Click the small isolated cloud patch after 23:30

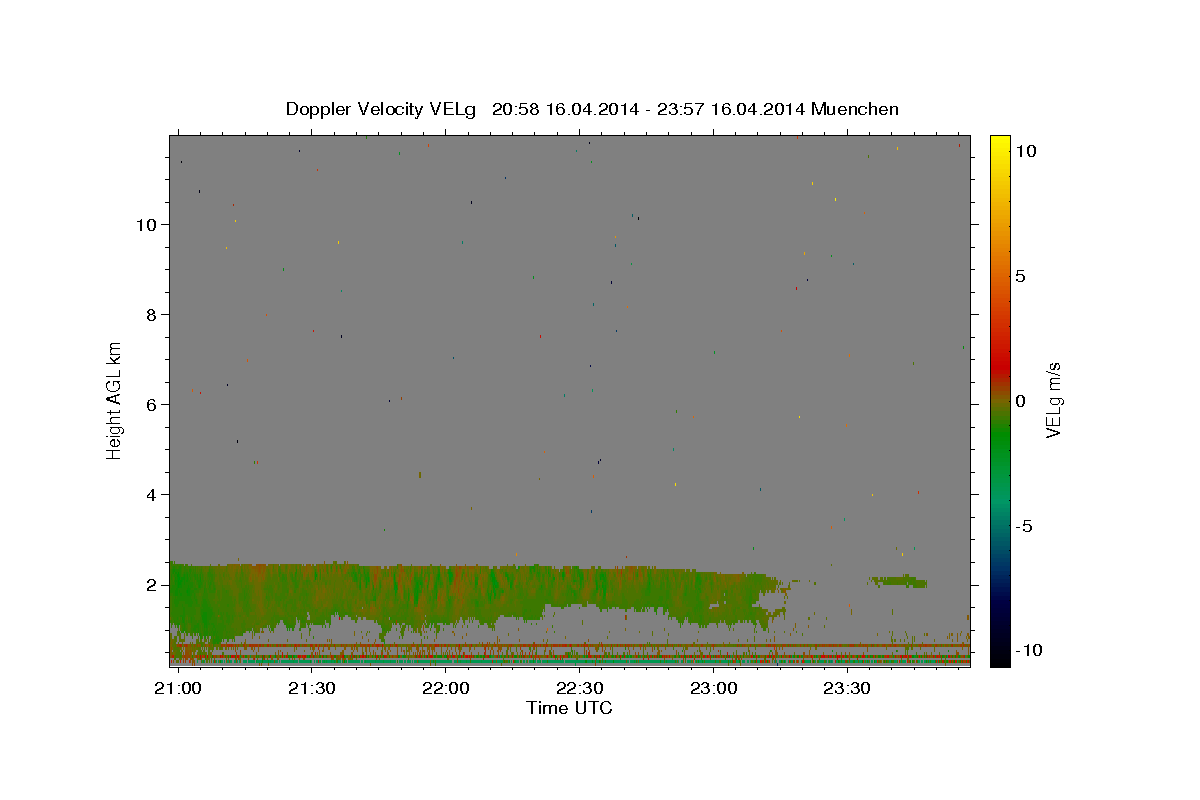899,581
